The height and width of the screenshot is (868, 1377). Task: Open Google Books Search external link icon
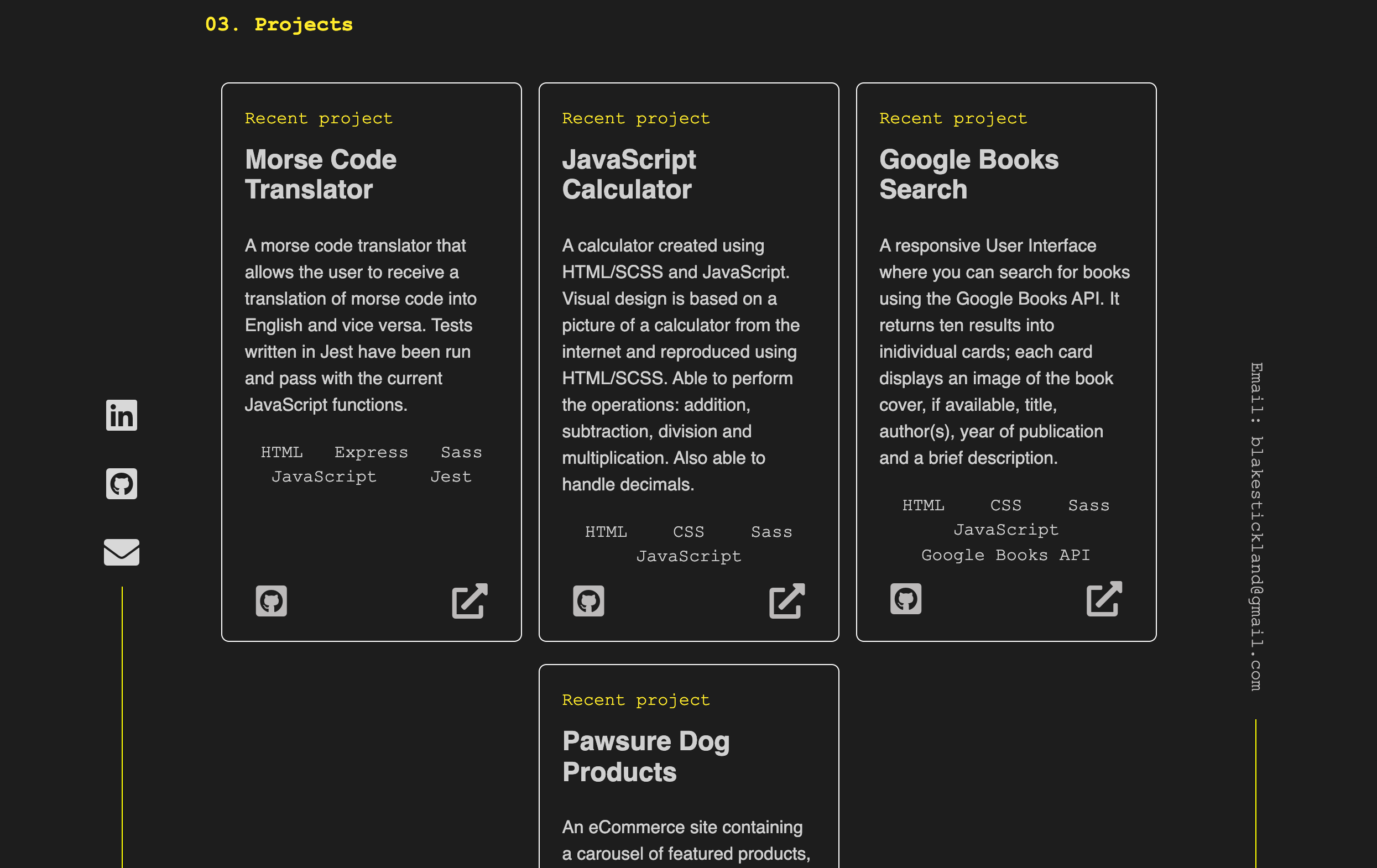1104,599
